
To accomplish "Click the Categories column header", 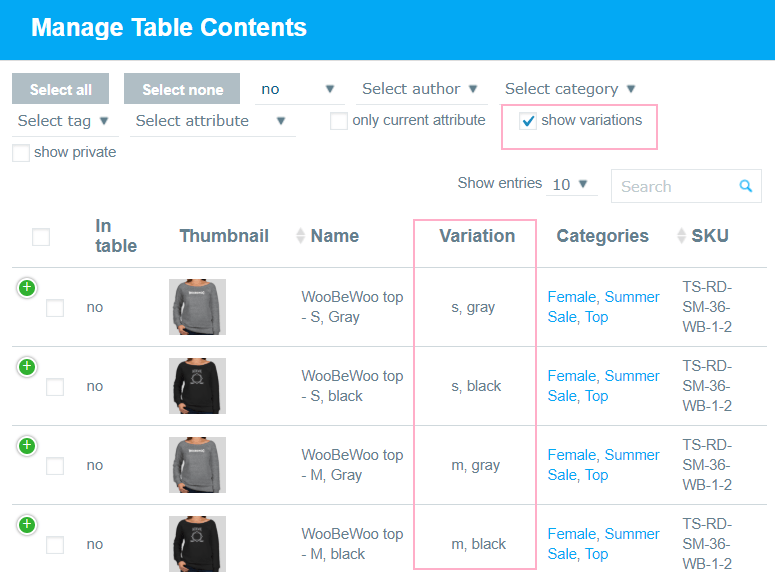I will click(x=602, y=236).
